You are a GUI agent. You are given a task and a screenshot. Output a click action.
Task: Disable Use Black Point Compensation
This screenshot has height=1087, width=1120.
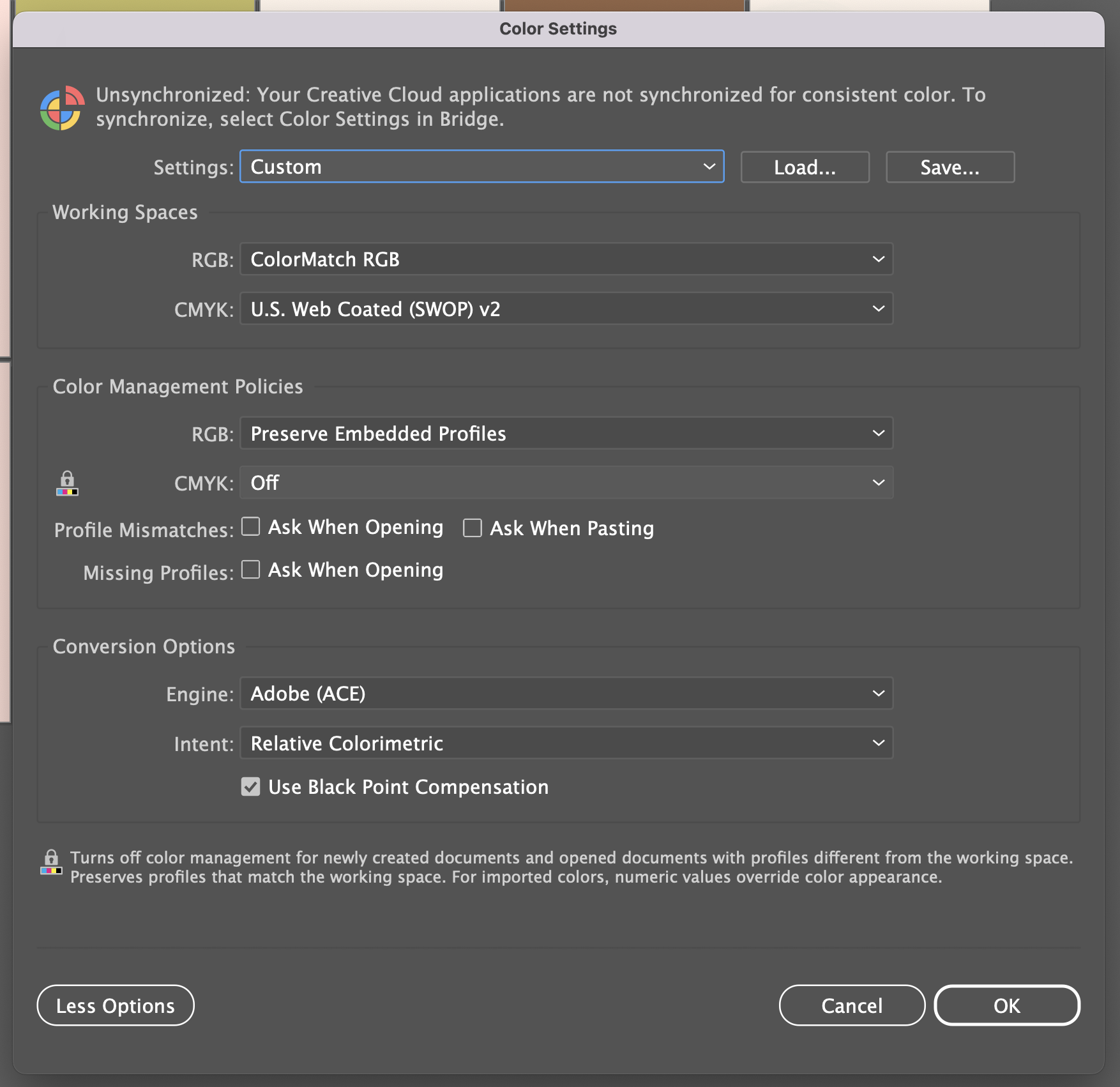250,787
